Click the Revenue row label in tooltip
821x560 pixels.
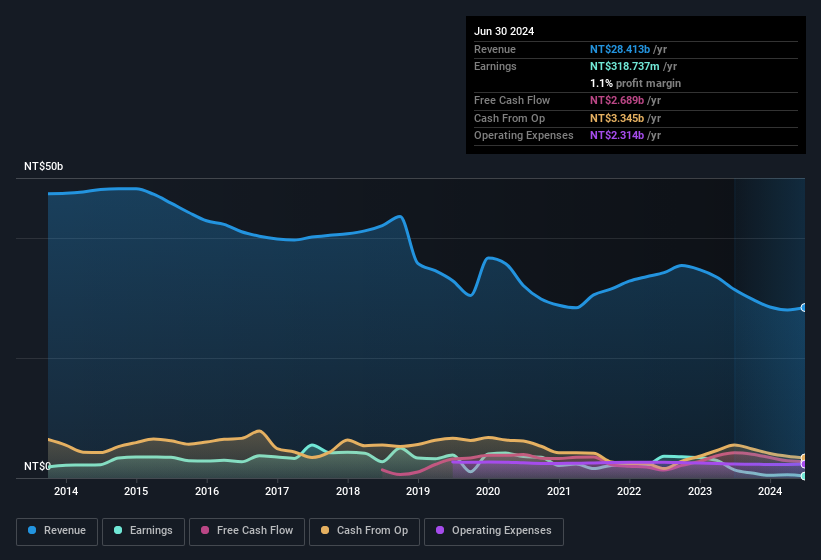pyautogui.click(x=495, y=49)
